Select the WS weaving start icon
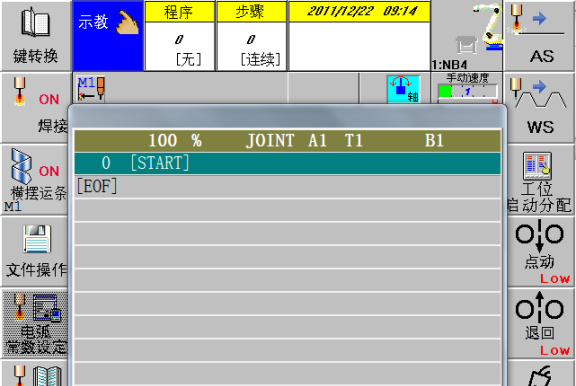This screenshot has width=576, height=386. (x=539, y=107)
